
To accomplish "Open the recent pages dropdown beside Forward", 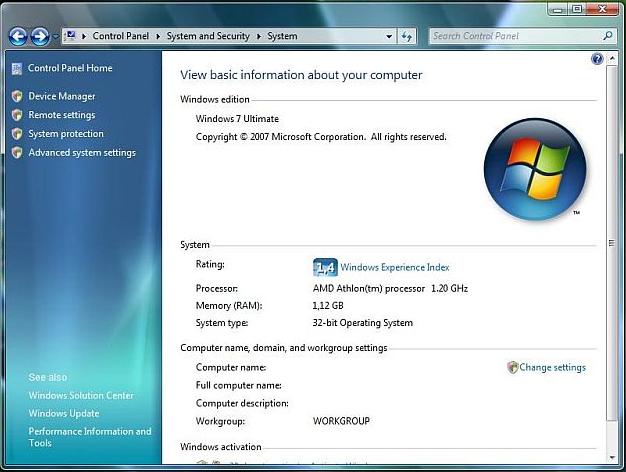I will 55,37.
